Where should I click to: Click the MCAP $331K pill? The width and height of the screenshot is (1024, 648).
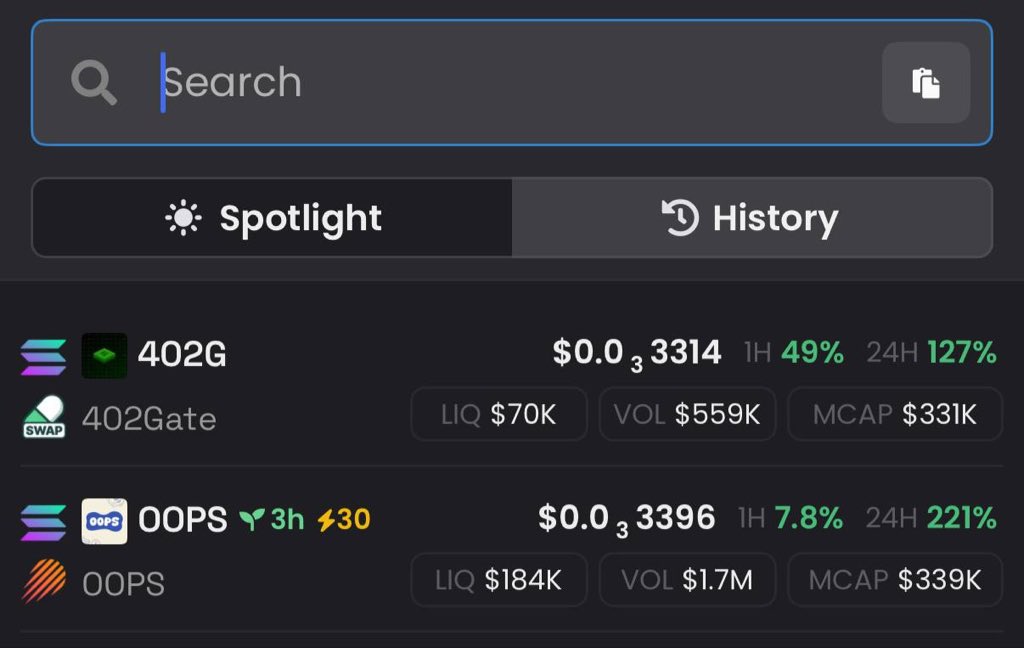click(x=895, y=414)
